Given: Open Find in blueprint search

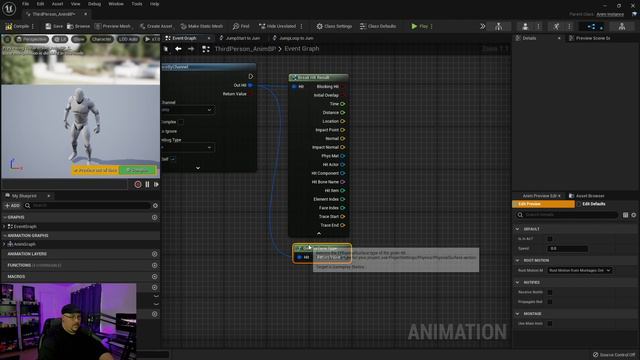Looking at the screenshot, I should click(x=241, y=26).
